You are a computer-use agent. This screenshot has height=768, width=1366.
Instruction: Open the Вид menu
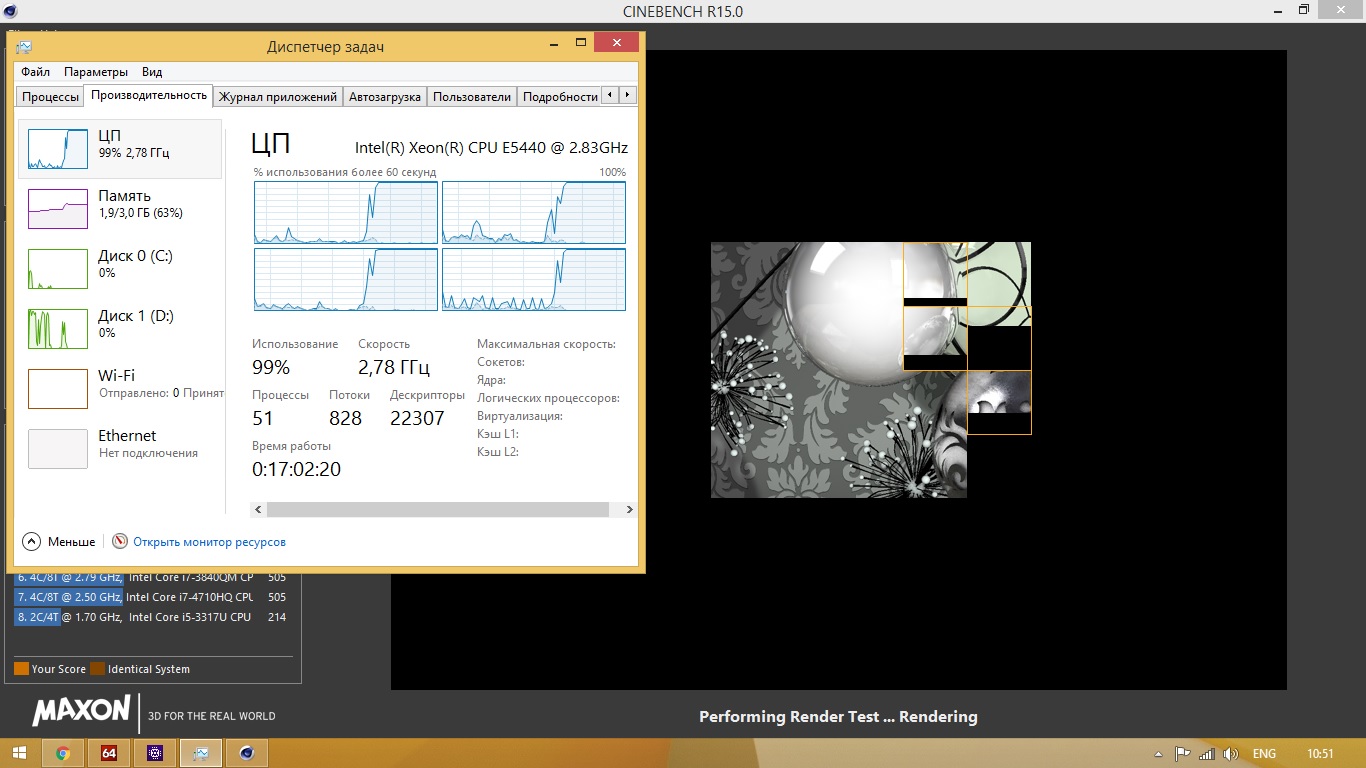tap(152, 72)
